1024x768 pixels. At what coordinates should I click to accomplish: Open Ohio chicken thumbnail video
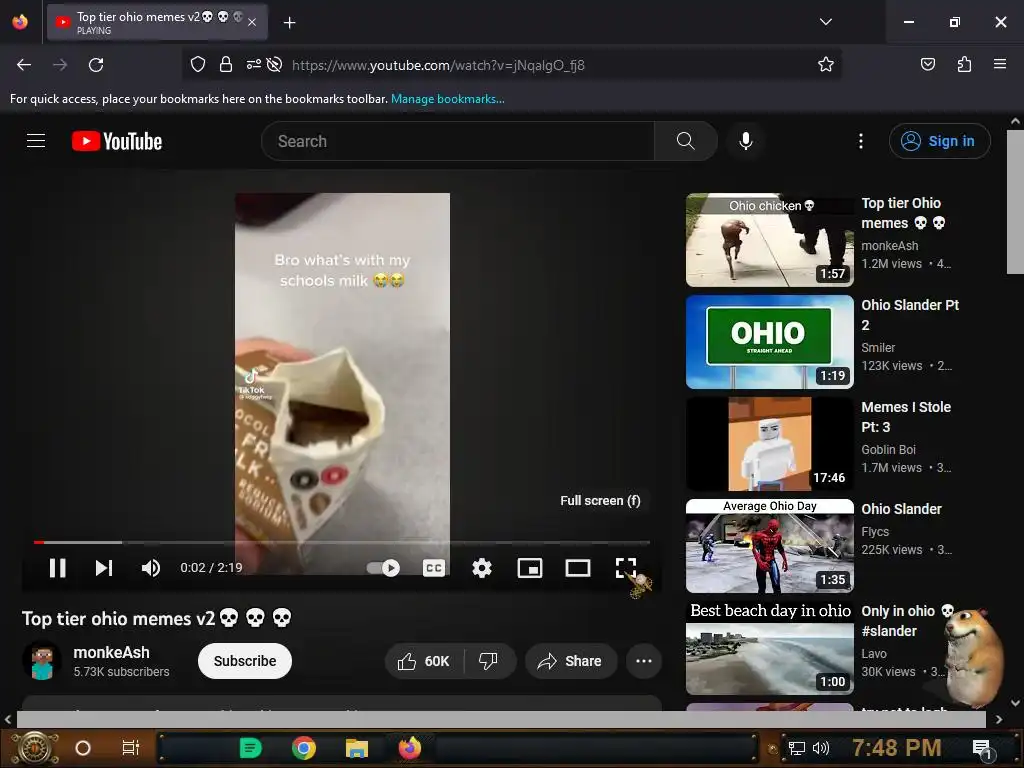[x=769, y=240]
